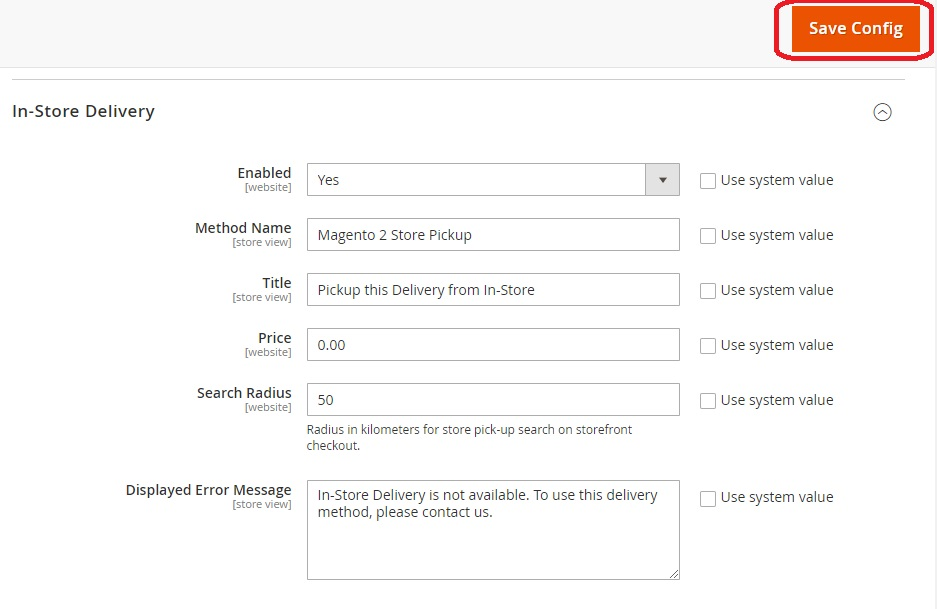Toggle Use system value for Title

[708, 291]
